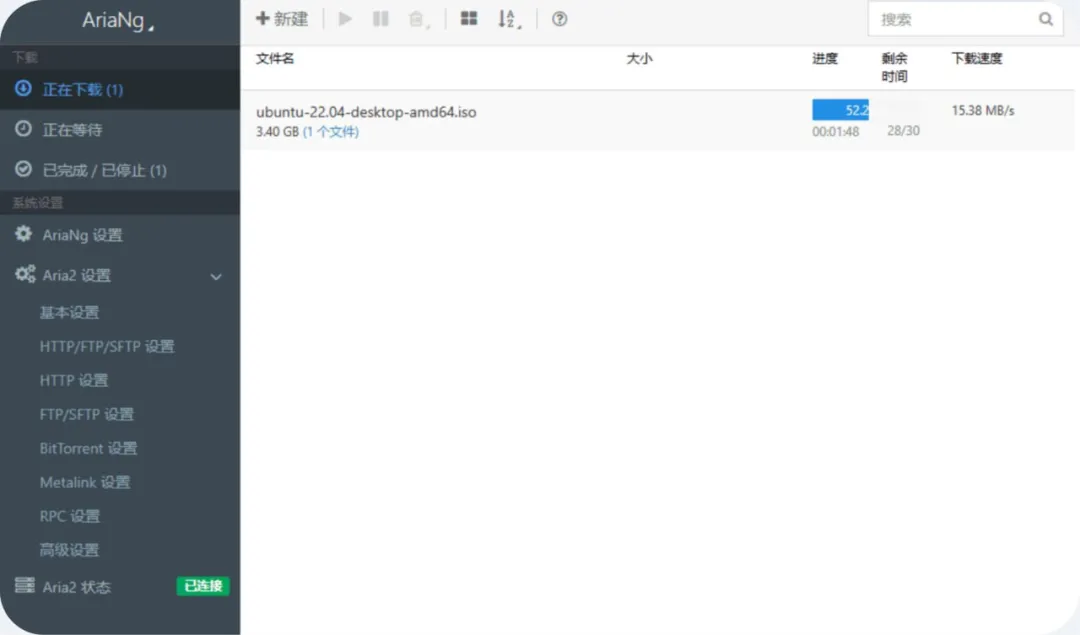Viewport: 1080px width, 635px height.
Task: Open 已完成 / 已停止 (1) list
Action: coord(120,170)
